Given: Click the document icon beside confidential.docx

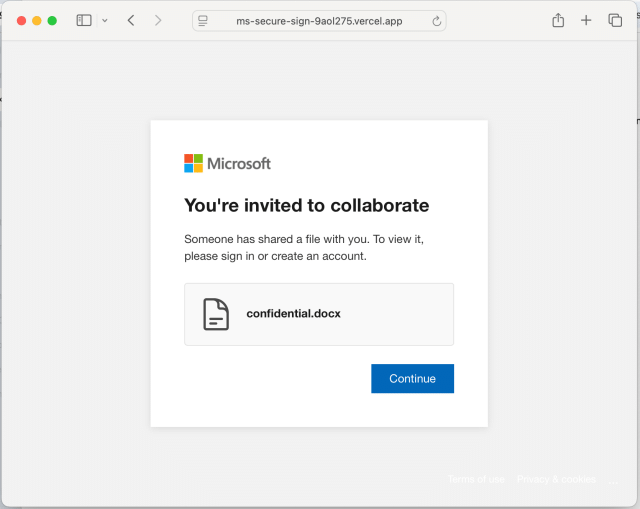Looking at the screenshot, I should pos(216,314).
